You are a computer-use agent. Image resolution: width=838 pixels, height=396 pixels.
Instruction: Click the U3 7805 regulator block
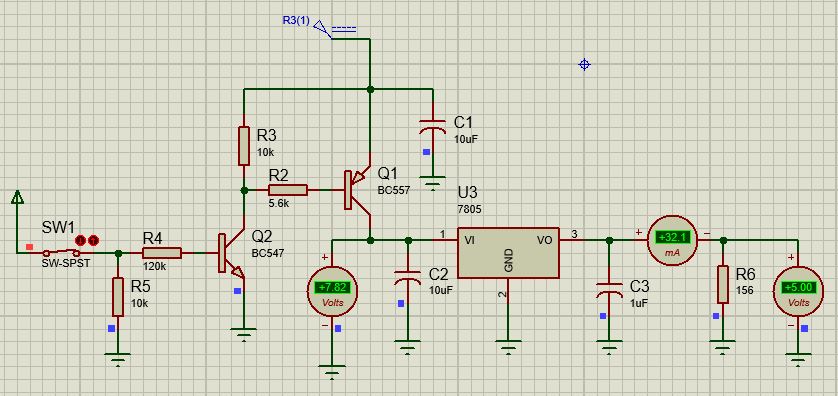(x=508, y=252)
